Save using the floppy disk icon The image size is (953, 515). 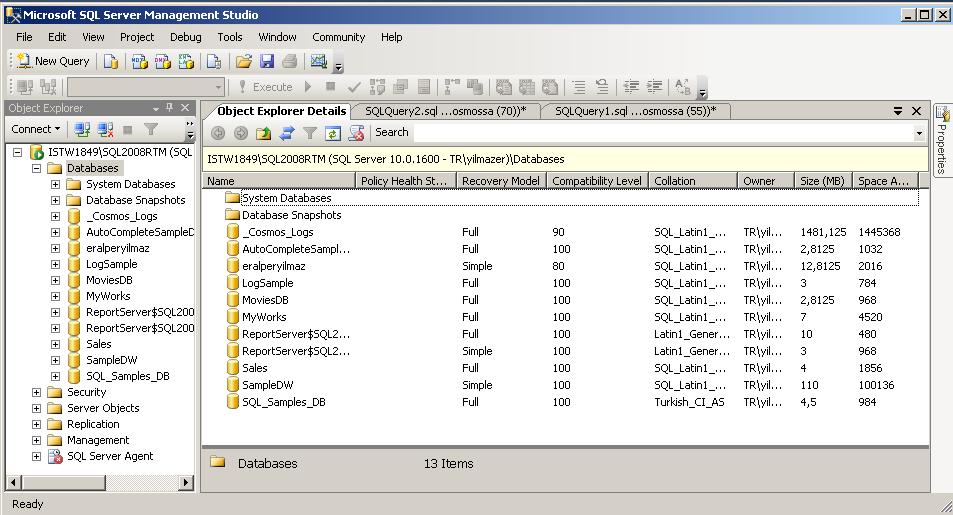pos(267,61)
